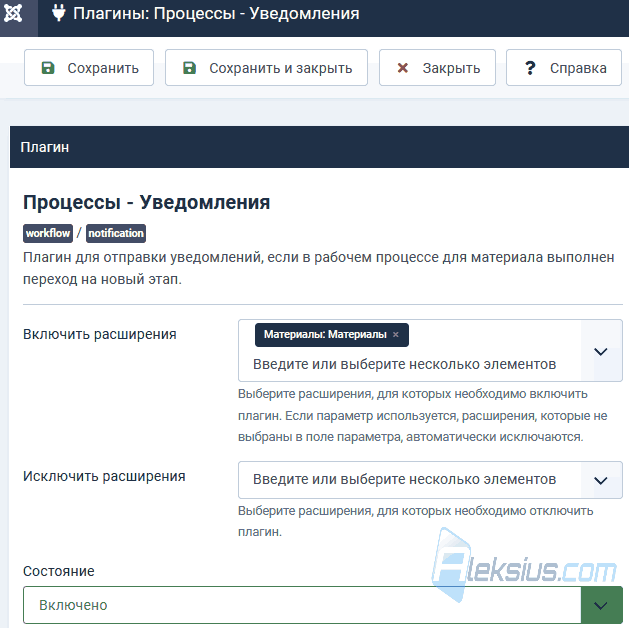Open the Joomla logo menu
Image resolution: width=629 pixels, height=628 pixels.
coord(13,14)
